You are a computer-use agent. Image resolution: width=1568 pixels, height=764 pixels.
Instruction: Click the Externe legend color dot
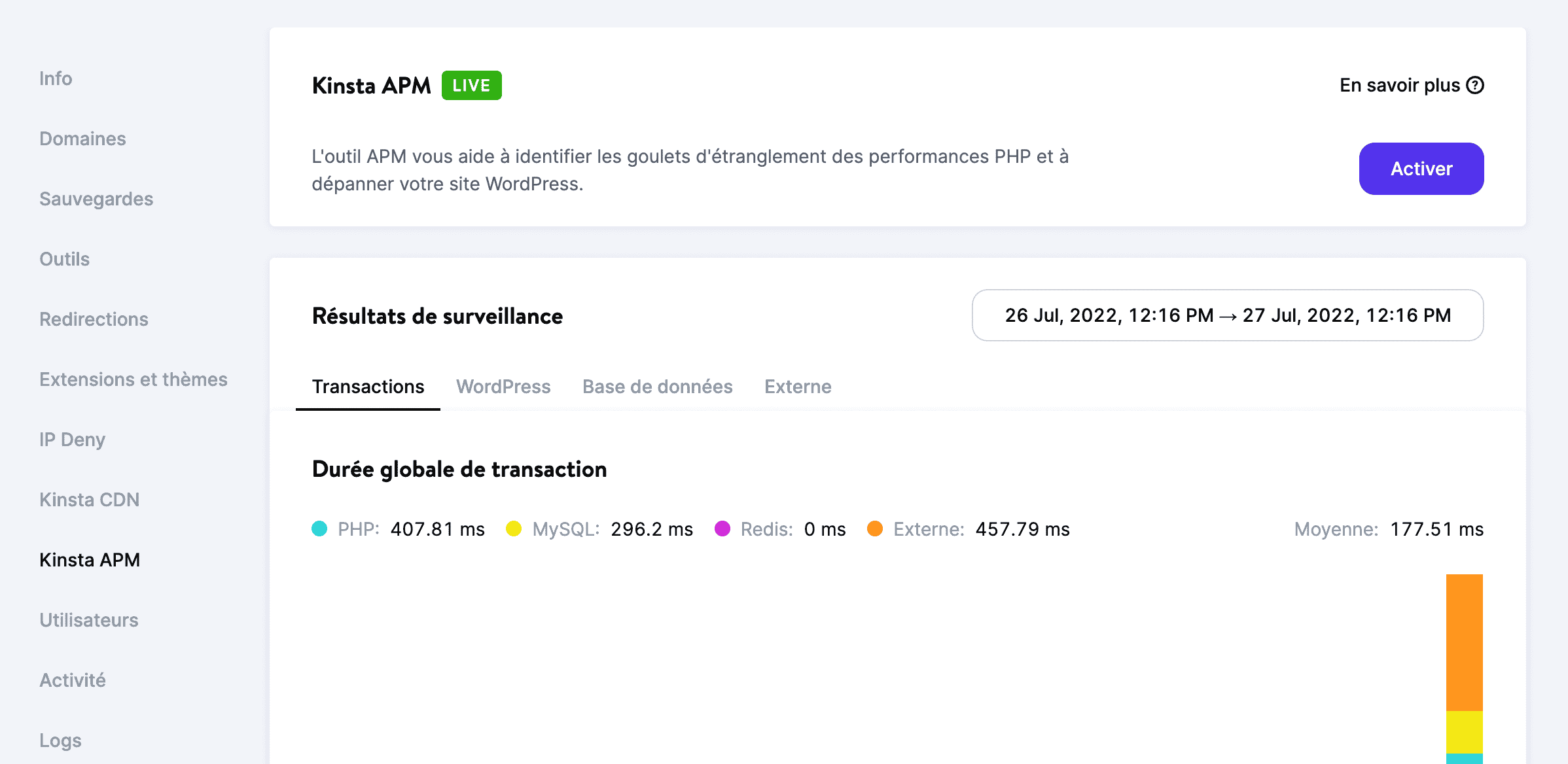click(x=876, y=529)
